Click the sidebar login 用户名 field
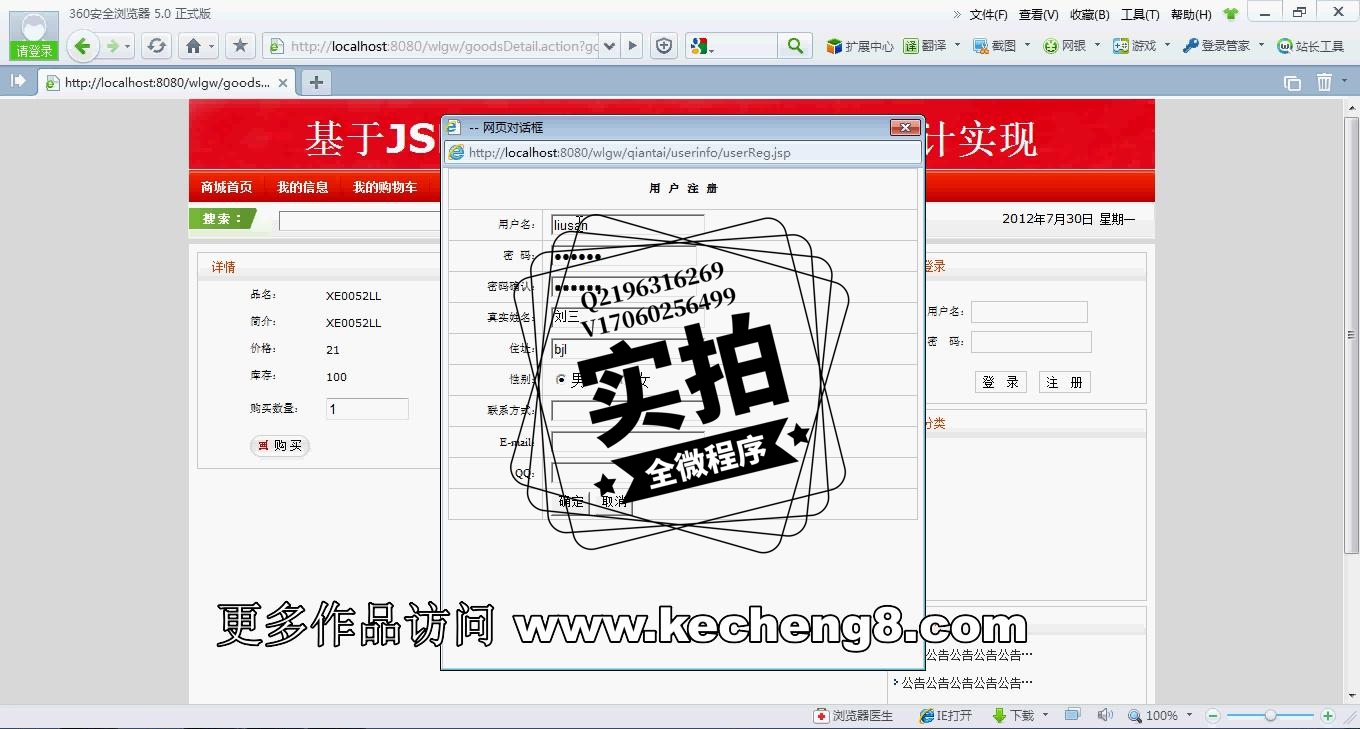The image size is (1360, 729). [x=1029, y=312]
